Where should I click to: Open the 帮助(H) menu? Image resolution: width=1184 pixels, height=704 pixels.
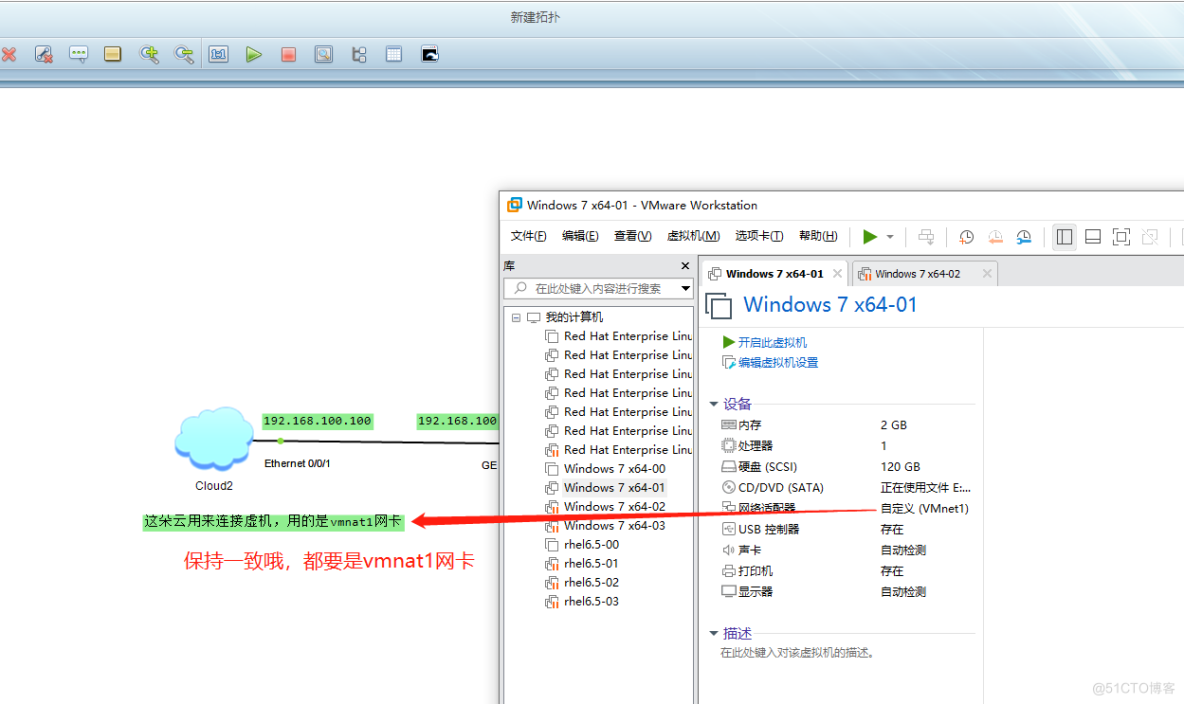pos(818,236)
